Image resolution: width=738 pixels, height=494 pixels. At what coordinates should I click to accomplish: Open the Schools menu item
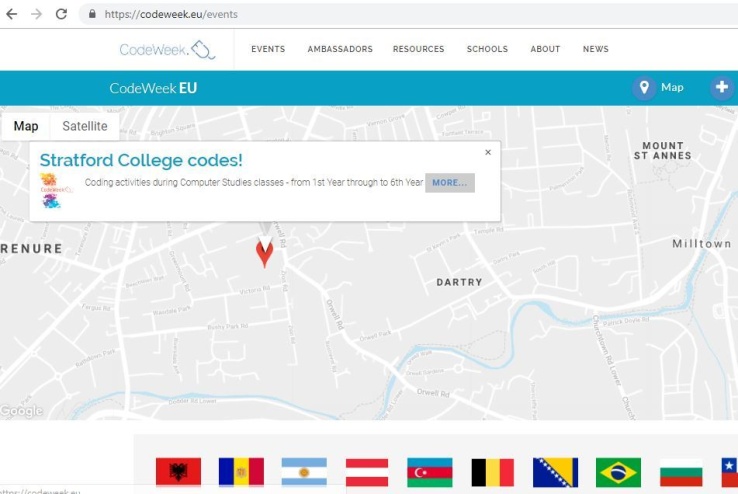click(x=487, y=49)
